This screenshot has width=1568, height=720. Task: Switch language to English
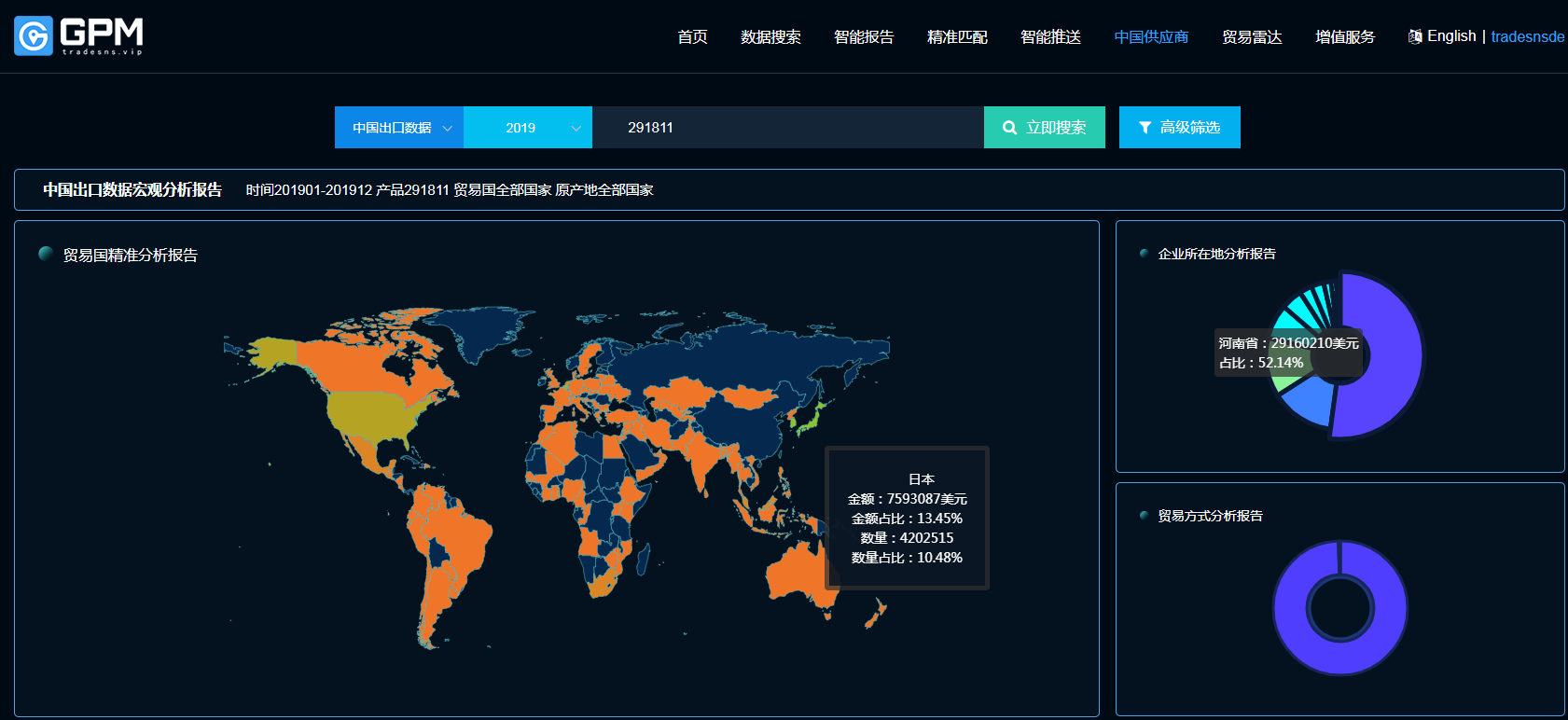1451,36
